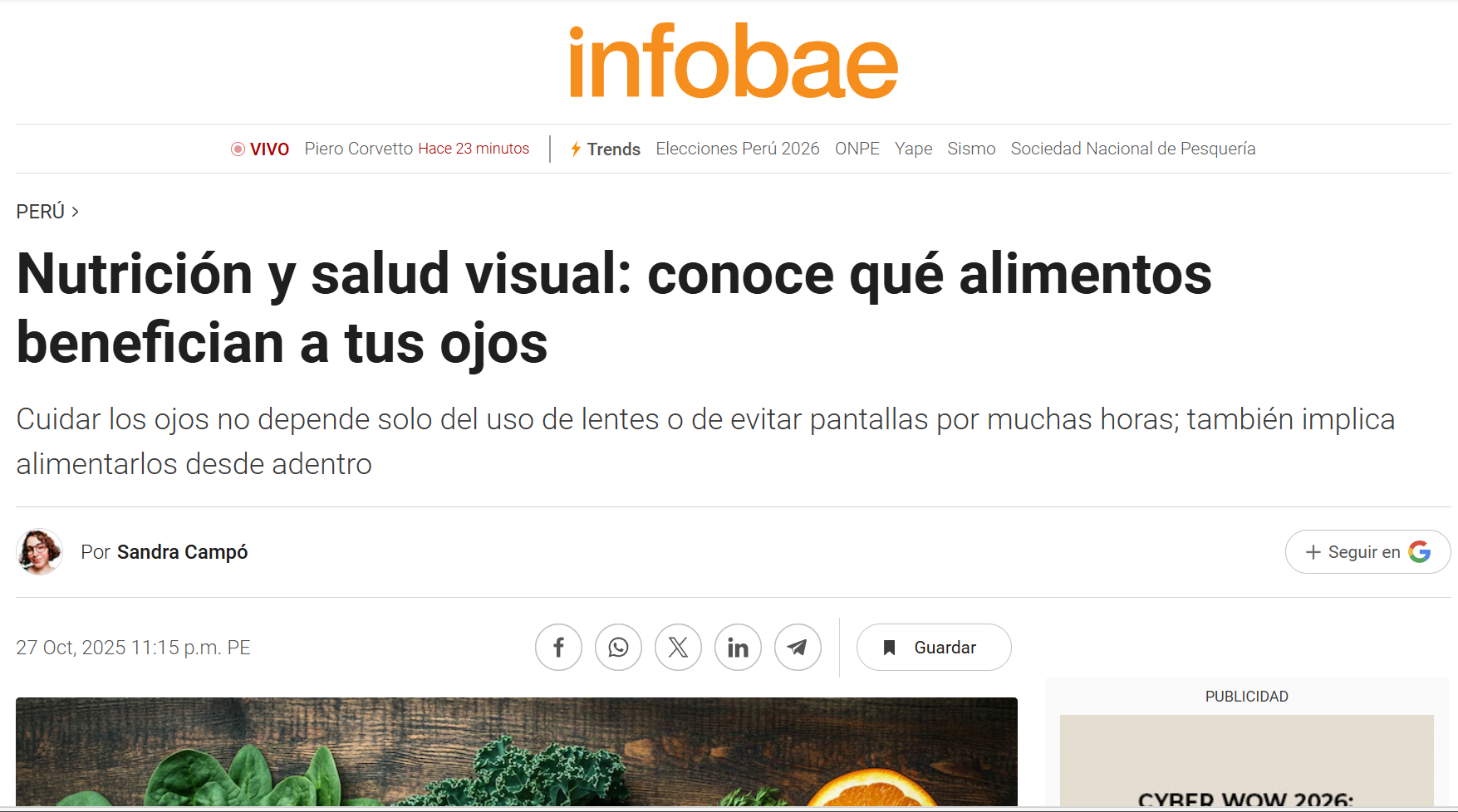
Task: Open Sociedad Nacional de Pesquería topic
Action: [1132, 149]
